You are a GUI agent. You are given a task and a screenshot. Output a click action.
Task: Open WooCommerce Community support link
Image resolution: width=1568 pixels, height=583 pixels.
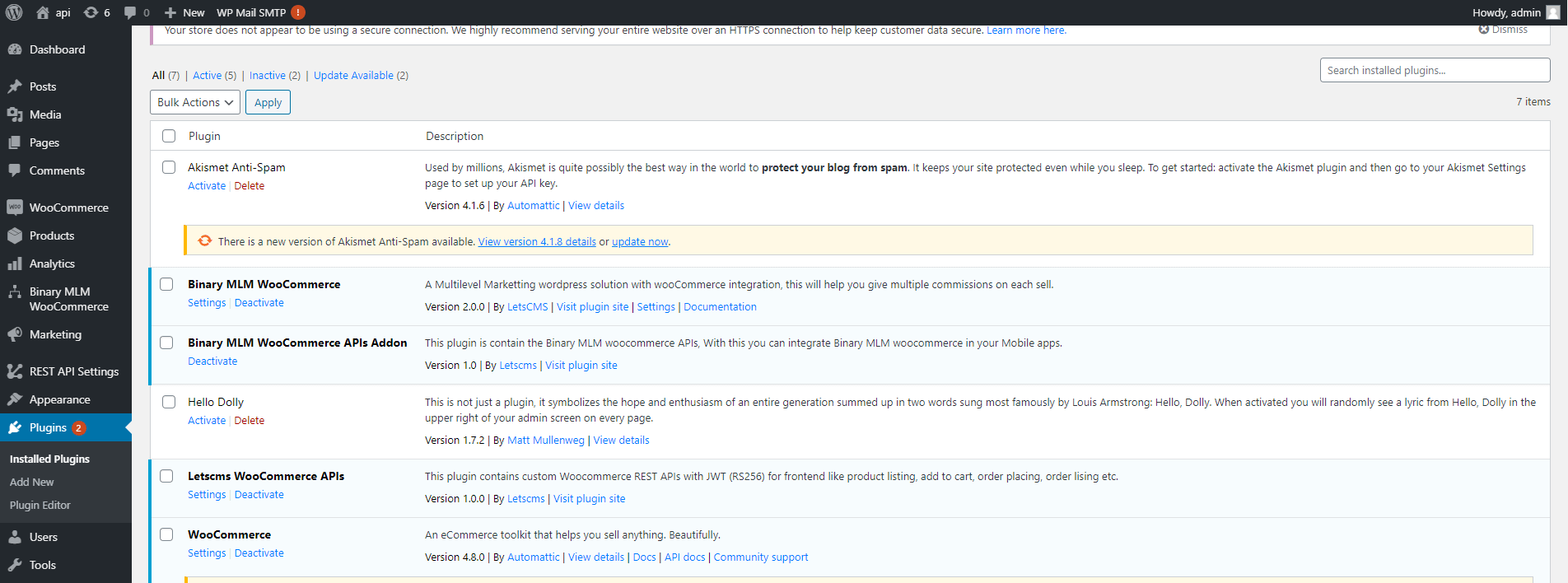point(761,557)
